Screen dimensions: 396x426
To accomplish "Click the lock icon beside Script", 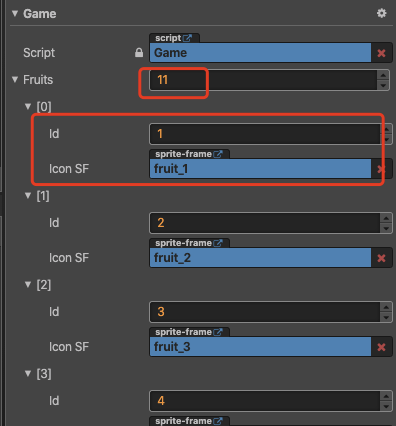I will (139, 53).
